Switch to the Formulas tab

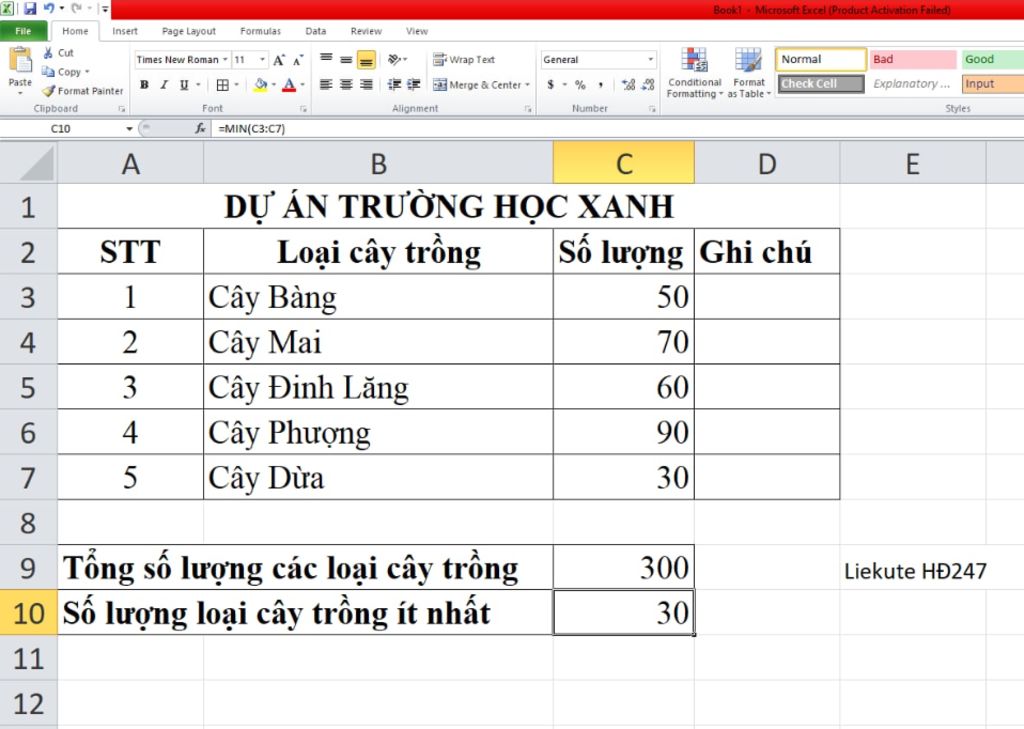point(260,31)
